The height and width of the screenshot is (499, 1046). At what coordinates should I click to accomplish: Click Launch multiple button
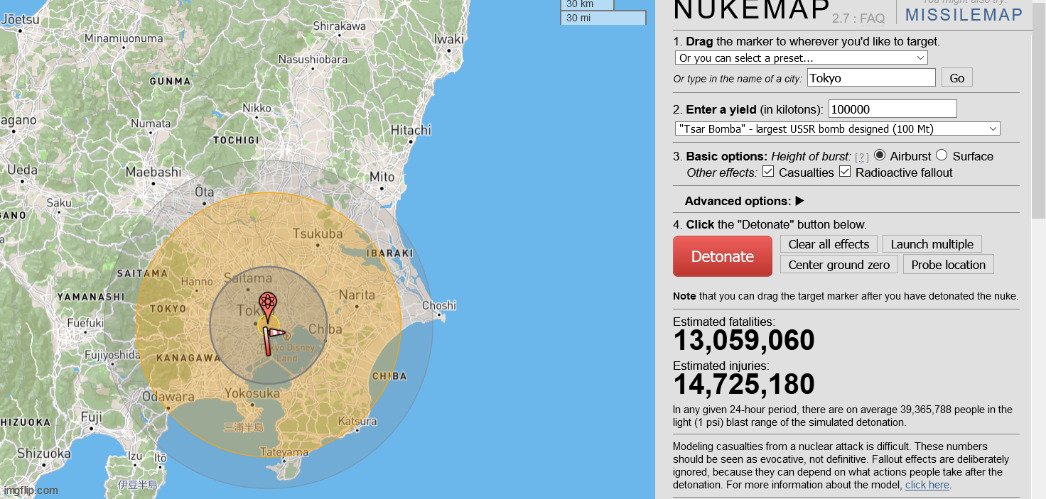(x=932, y=244)
